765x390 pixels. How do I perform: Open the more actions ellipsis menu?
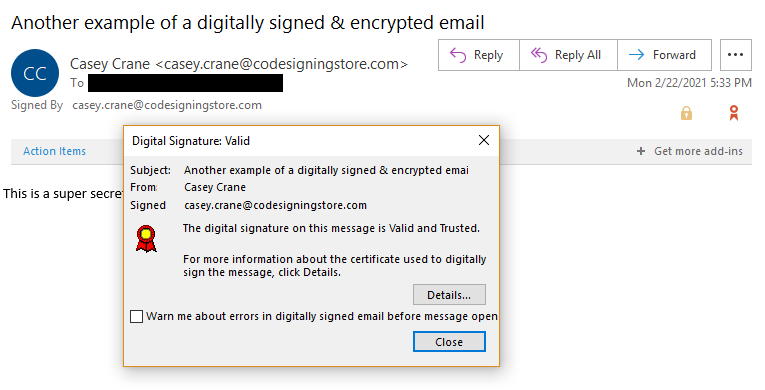click(736, 55)
